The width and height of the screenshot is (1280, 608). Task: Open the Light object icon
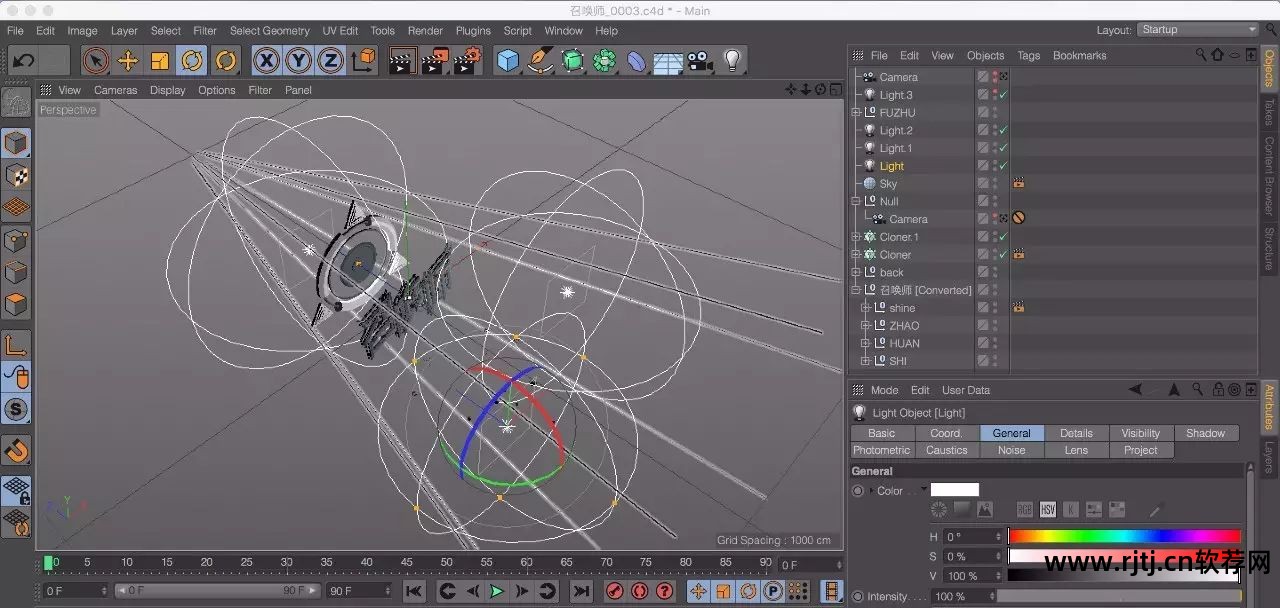tap(732, 61)
